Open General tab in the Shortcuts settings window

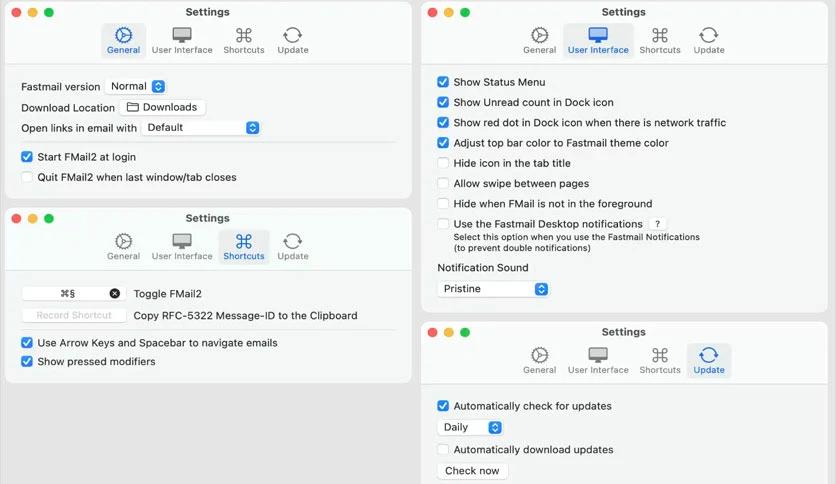(123, 247)
